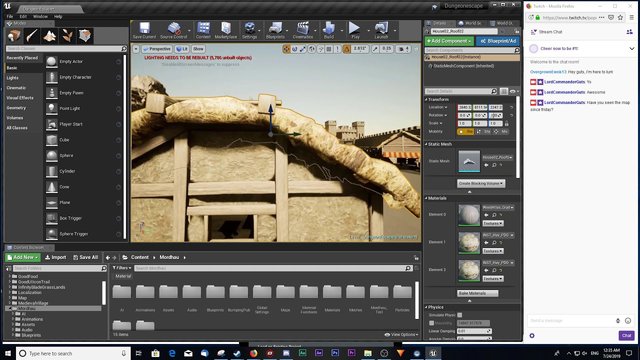
Task: Toggle the Scale lock icon
Action: tap(507, 123)
